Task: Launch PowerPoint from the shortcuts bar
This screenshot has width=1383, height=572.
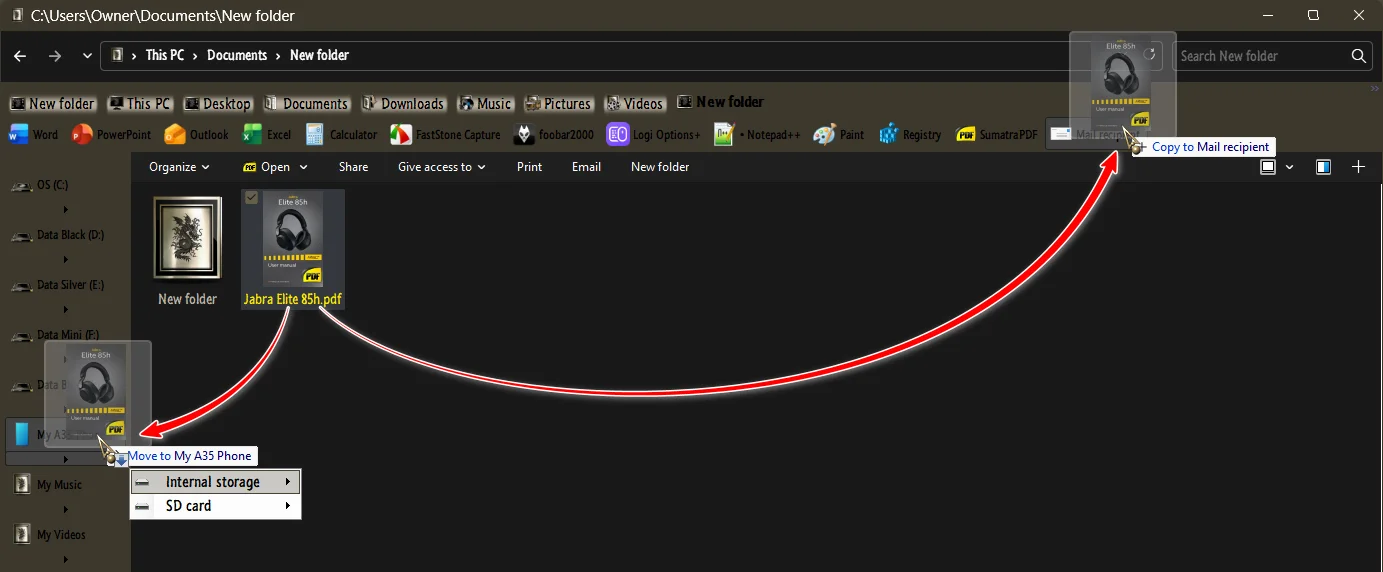Action: coord(111,134)
